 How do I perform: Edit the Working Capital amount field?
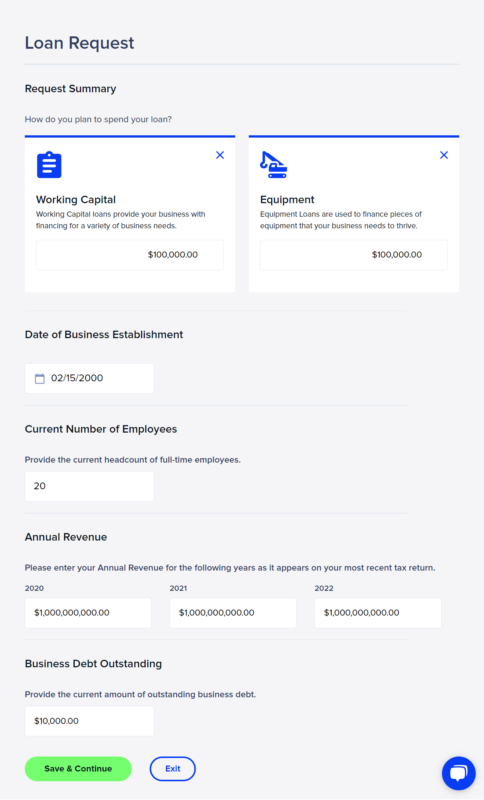130,255
